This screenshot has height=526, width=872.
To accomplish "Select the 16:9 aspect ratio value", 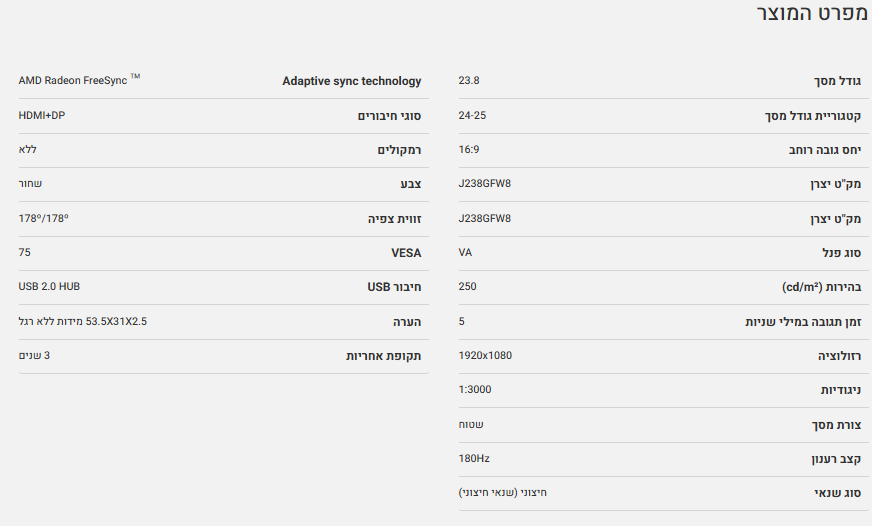I will (x=469, y=149).
